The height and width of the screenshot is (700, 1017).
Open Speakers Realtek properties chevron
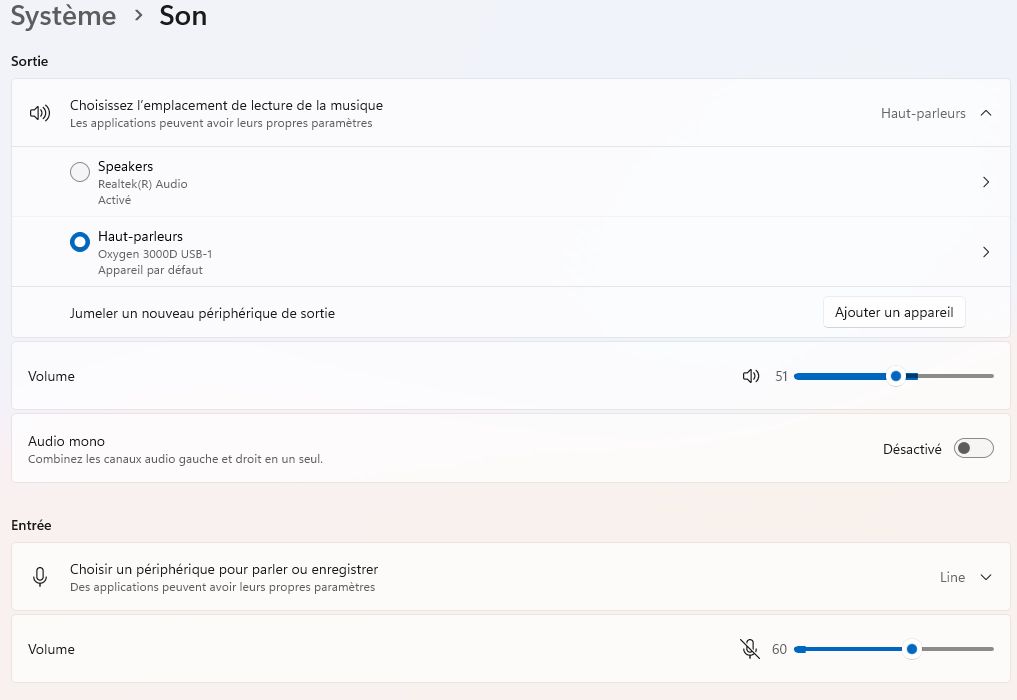(986, 182)
